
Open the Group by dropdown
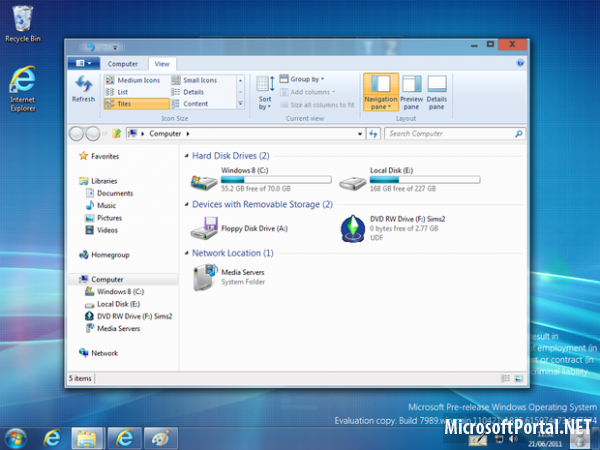[x=302, y=79]
